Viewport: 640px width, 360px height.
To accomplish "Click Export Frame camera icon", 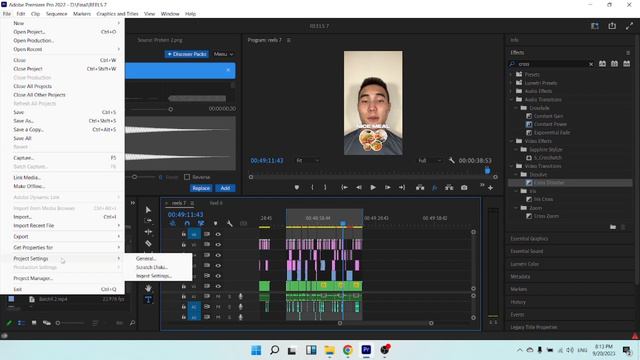I will [x=464, y=187].
